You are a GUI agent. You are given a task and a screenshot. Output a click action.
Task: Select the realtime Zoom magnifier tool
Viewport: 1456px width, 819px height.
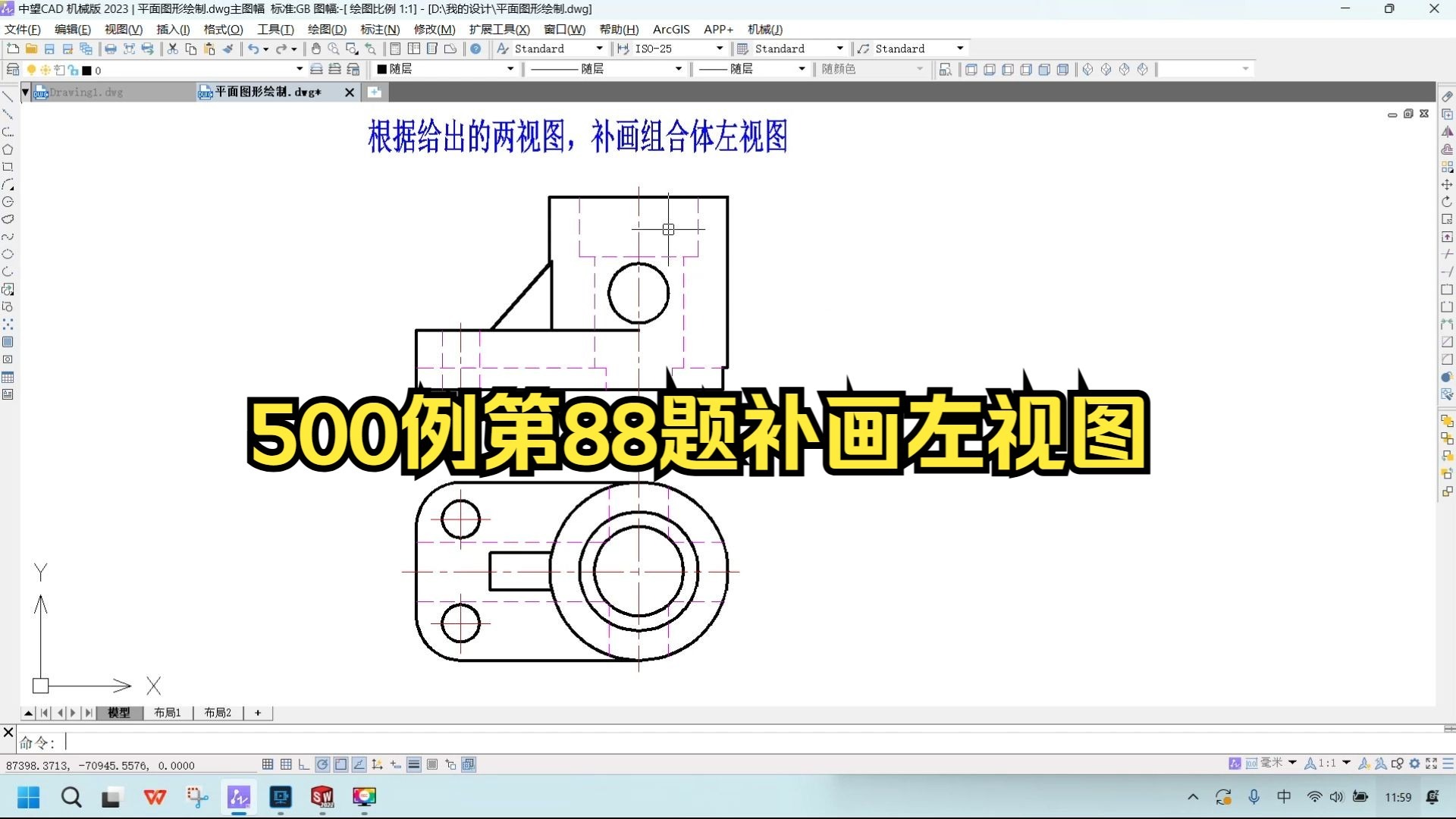(334, 49)
